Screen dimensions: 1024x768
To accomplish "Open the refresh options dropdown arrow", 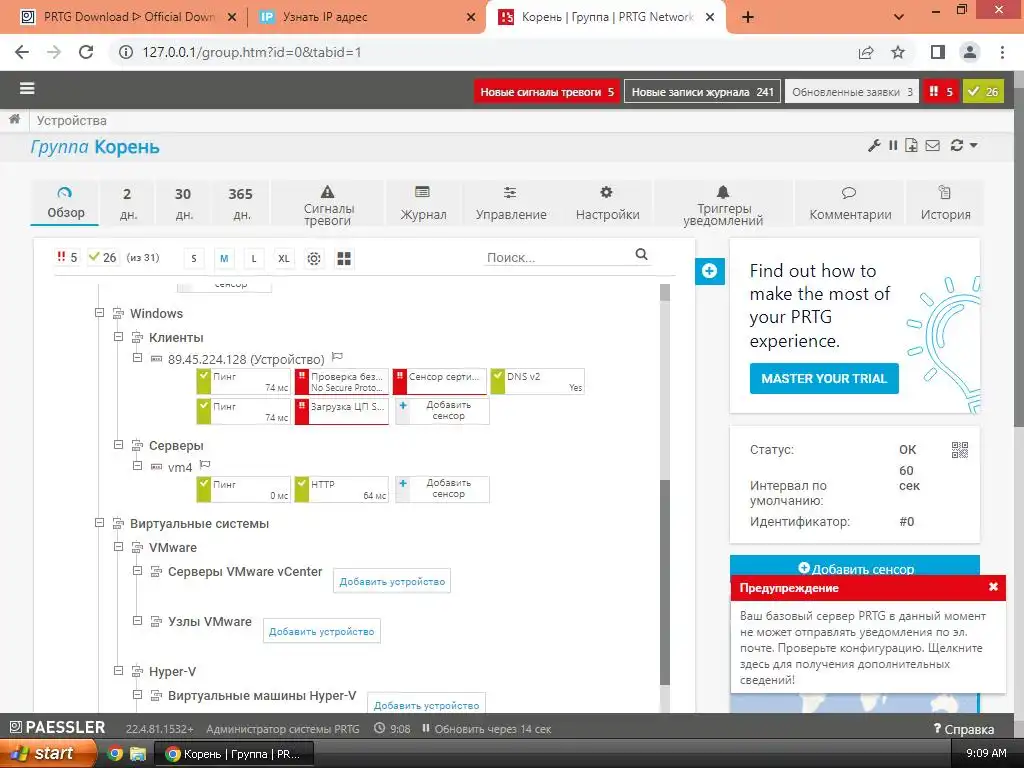I will point(974,146).
